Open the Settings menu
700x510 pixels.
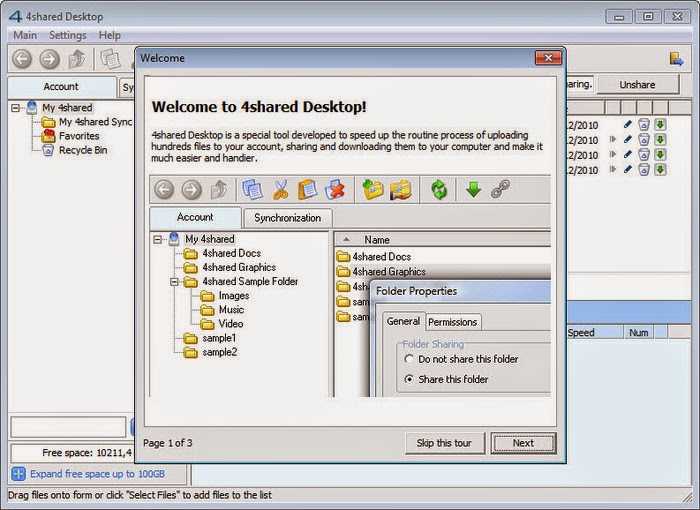click(x=67, y=35)
